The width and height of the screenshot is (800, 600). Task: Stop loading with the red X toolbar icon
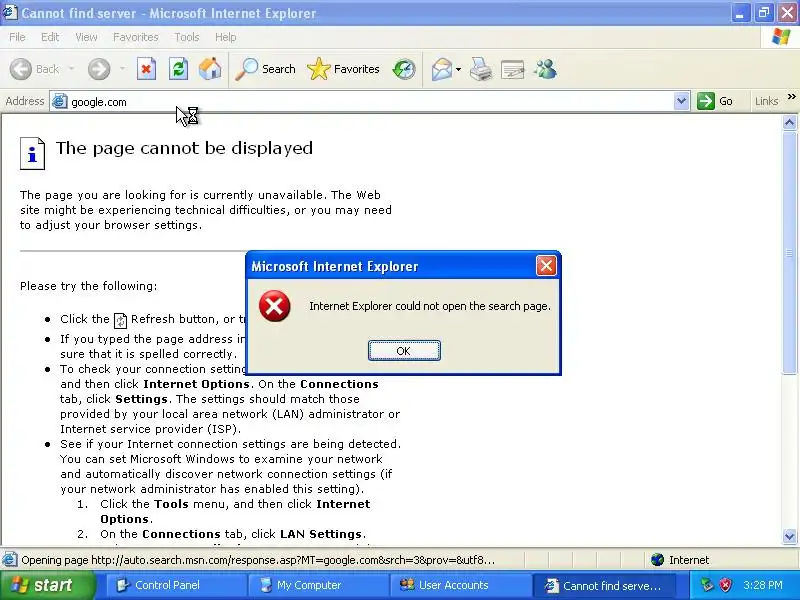tap(146, 69)
